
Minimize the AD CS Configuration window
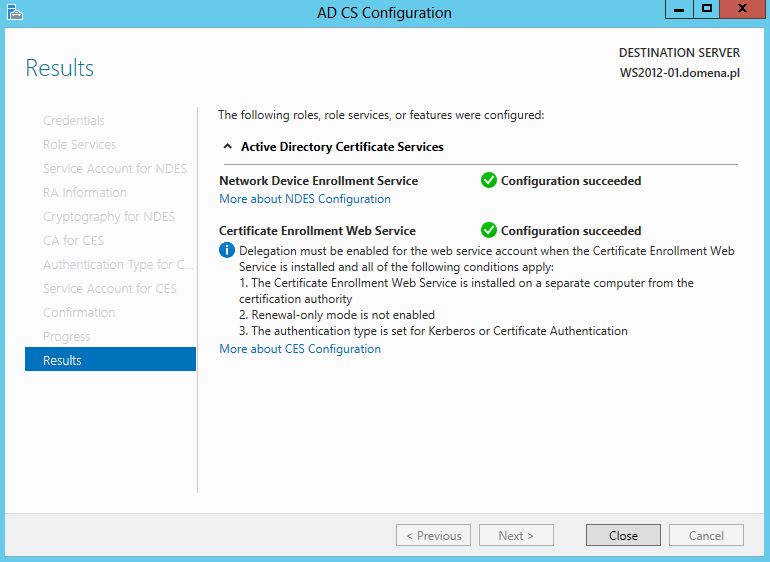tap(679, 9)
